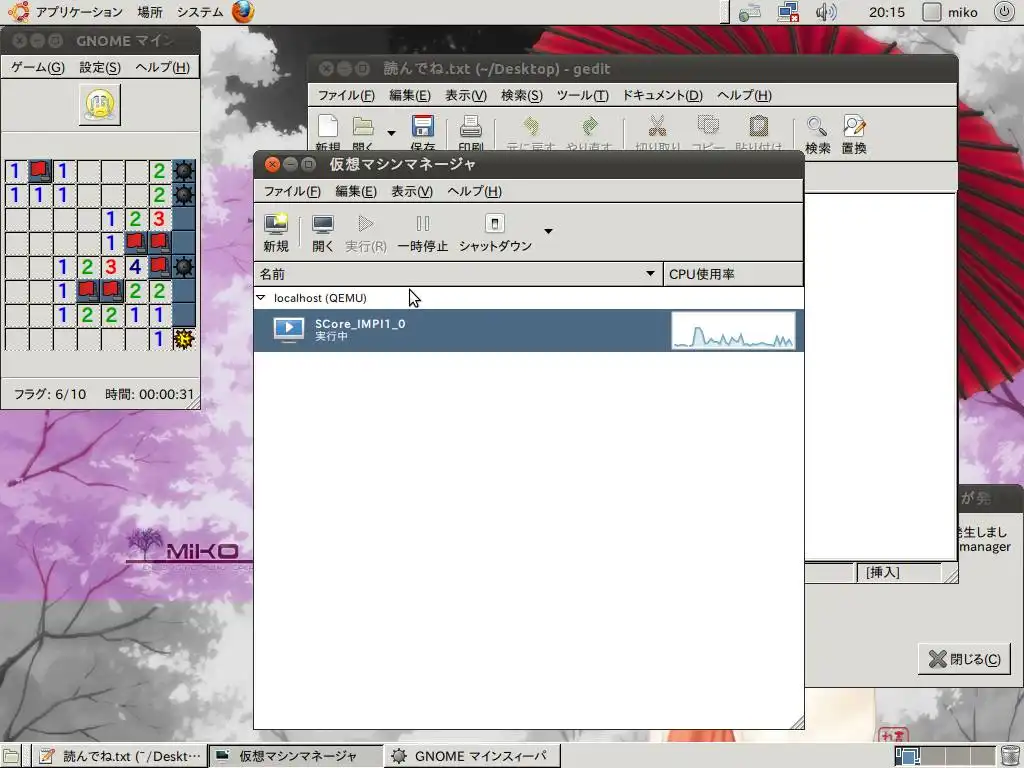Click the power button icon in top panel

point(1004,12)
